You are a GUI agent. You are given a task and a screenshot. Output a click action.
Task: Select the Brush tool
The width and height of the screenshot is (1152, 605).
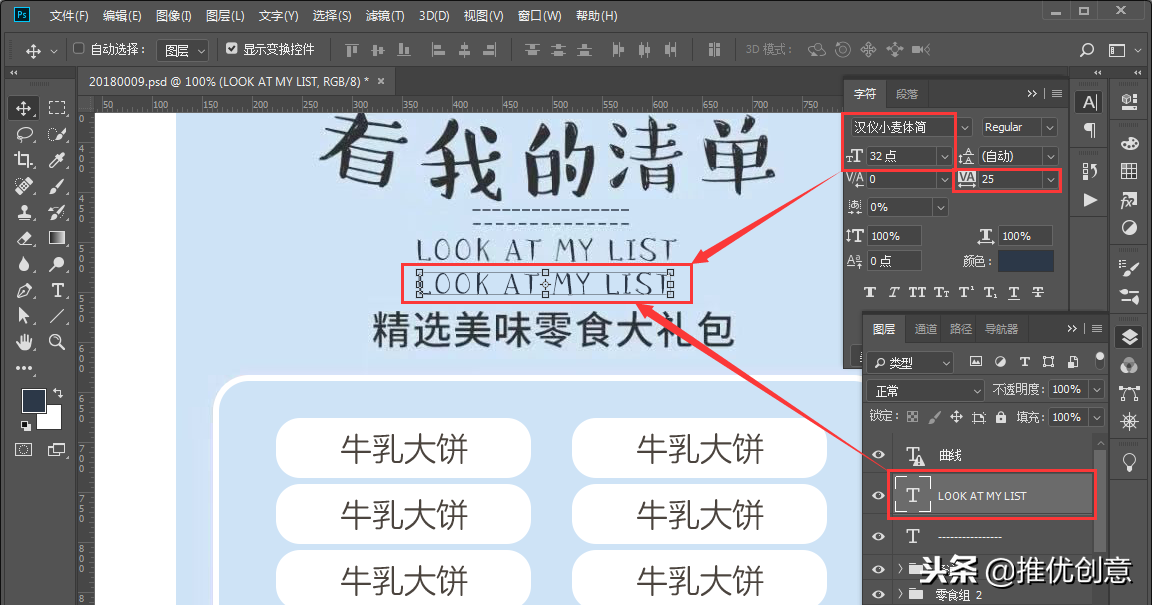pyautogui.click(x=57, y=187)
